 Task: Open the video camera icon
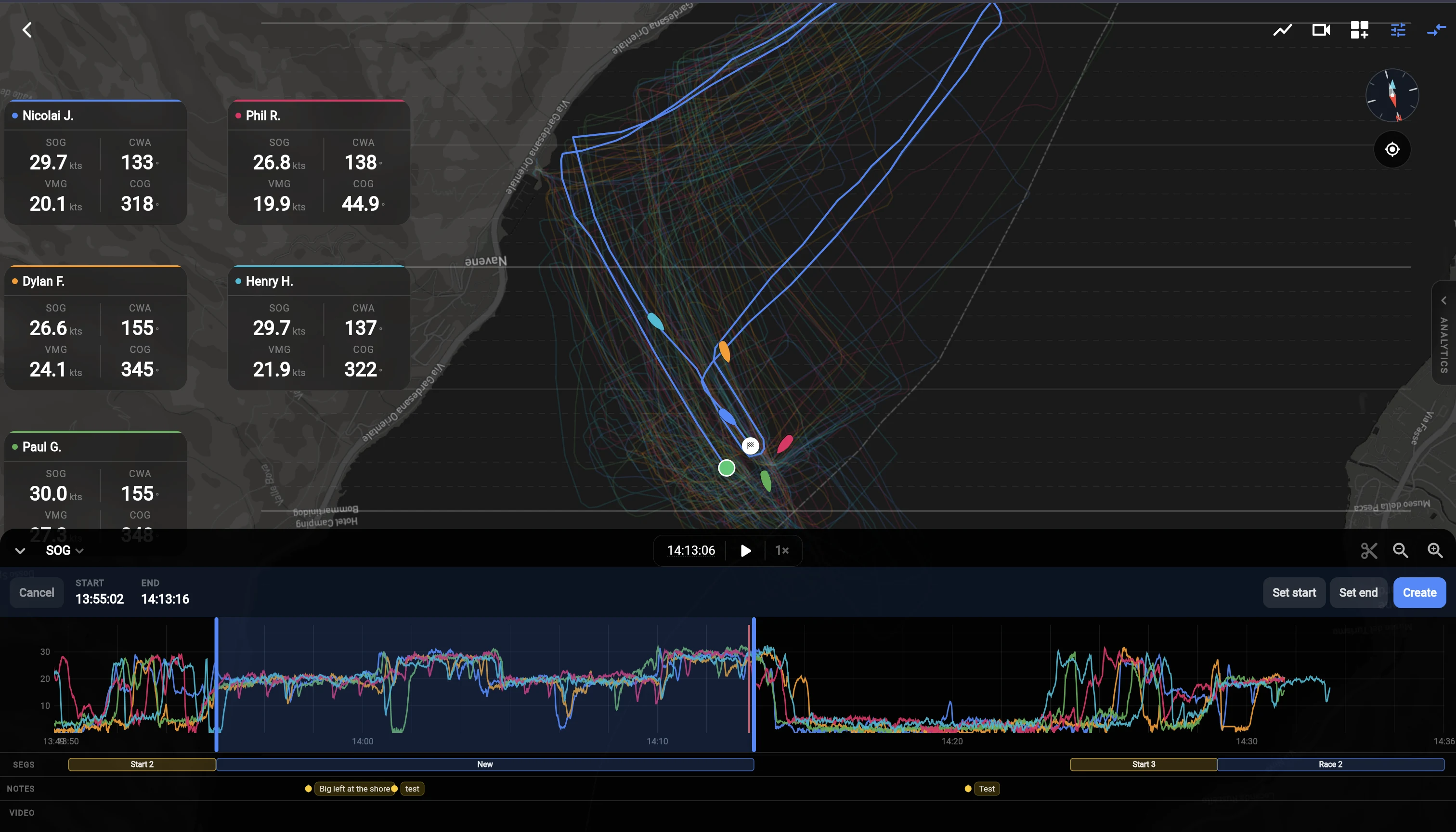click(x=1321, y=30)
